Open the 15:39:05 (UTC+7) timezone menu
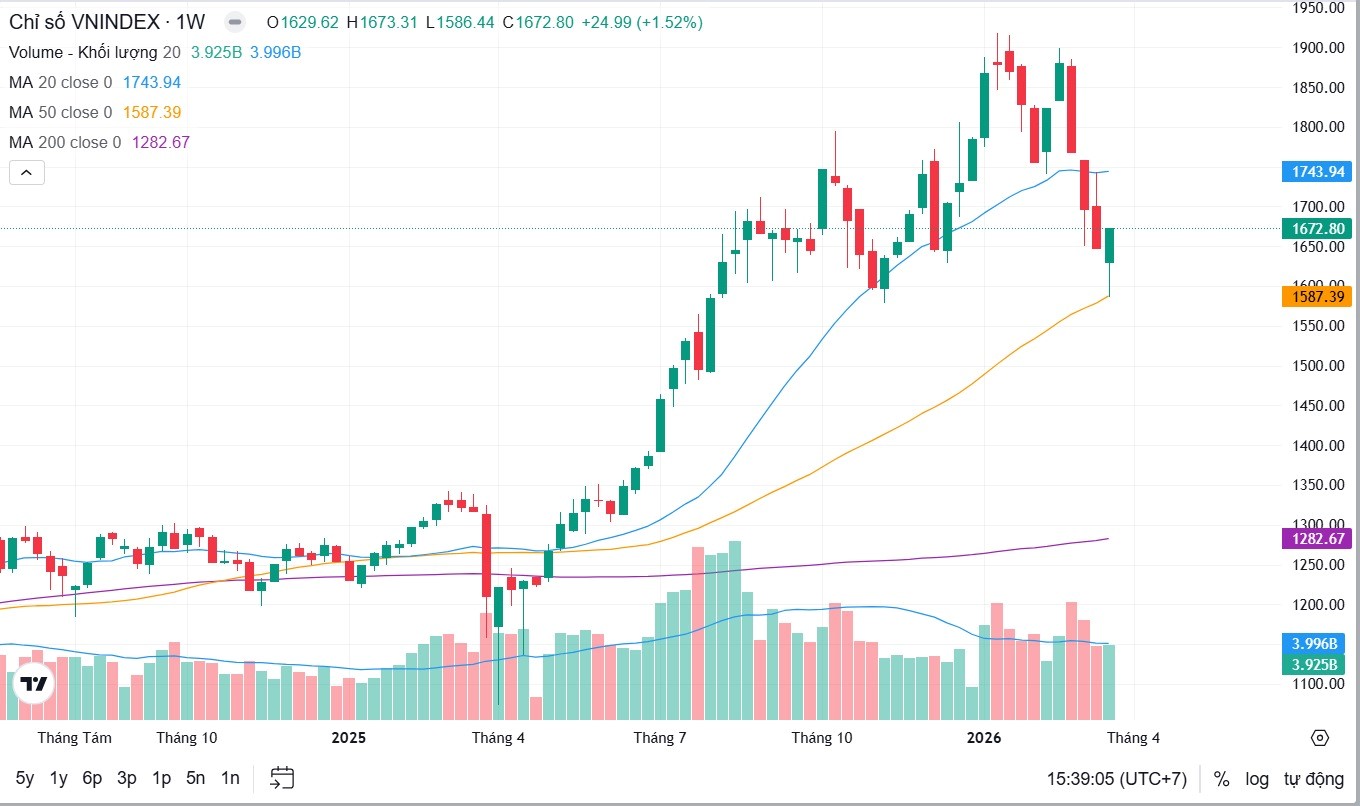Image resolution: width=1360 pixels, height=806 pixels. click(x=1117, y=778)
